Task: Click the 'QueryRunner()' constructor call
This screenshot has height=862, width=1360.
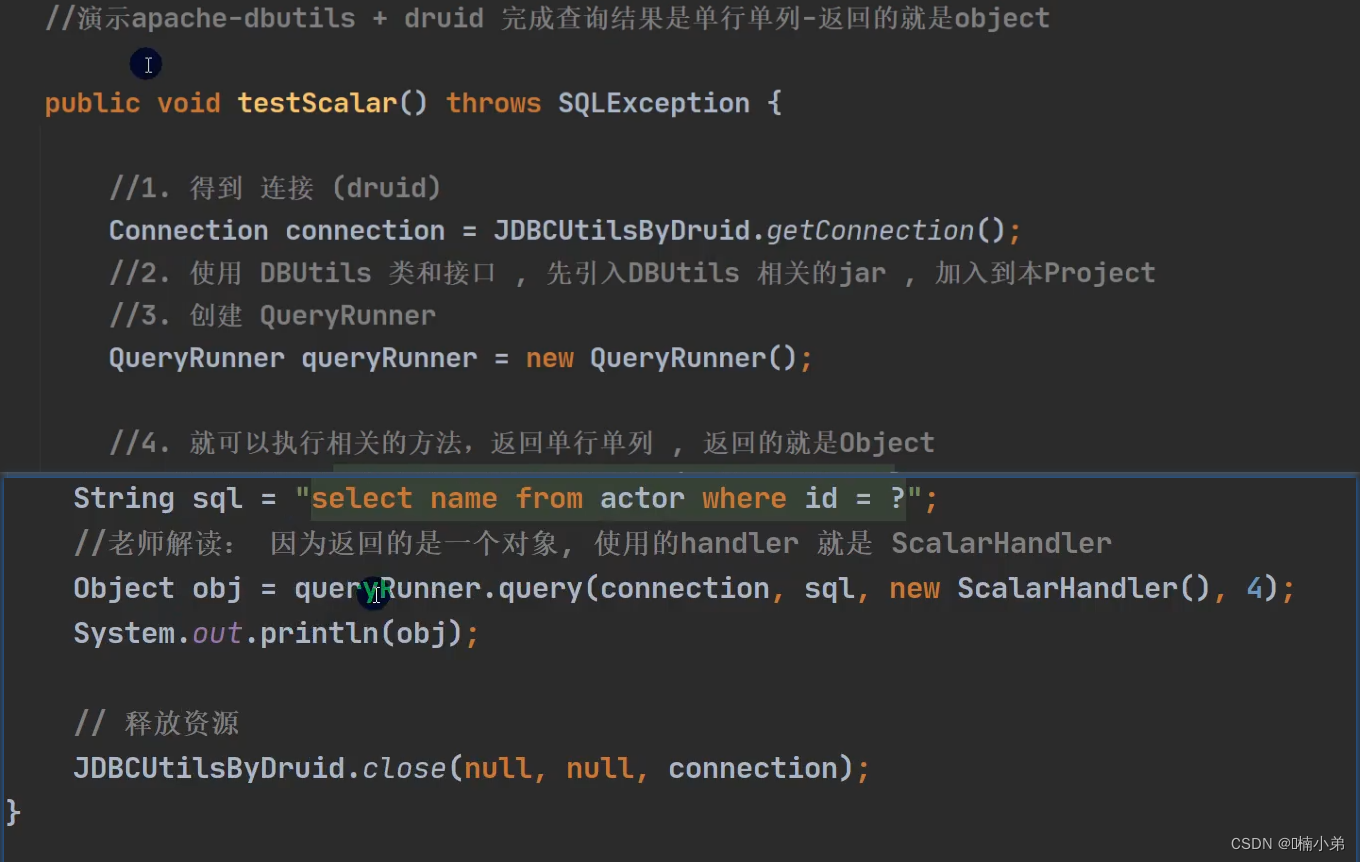Action: tap(693, 358)
